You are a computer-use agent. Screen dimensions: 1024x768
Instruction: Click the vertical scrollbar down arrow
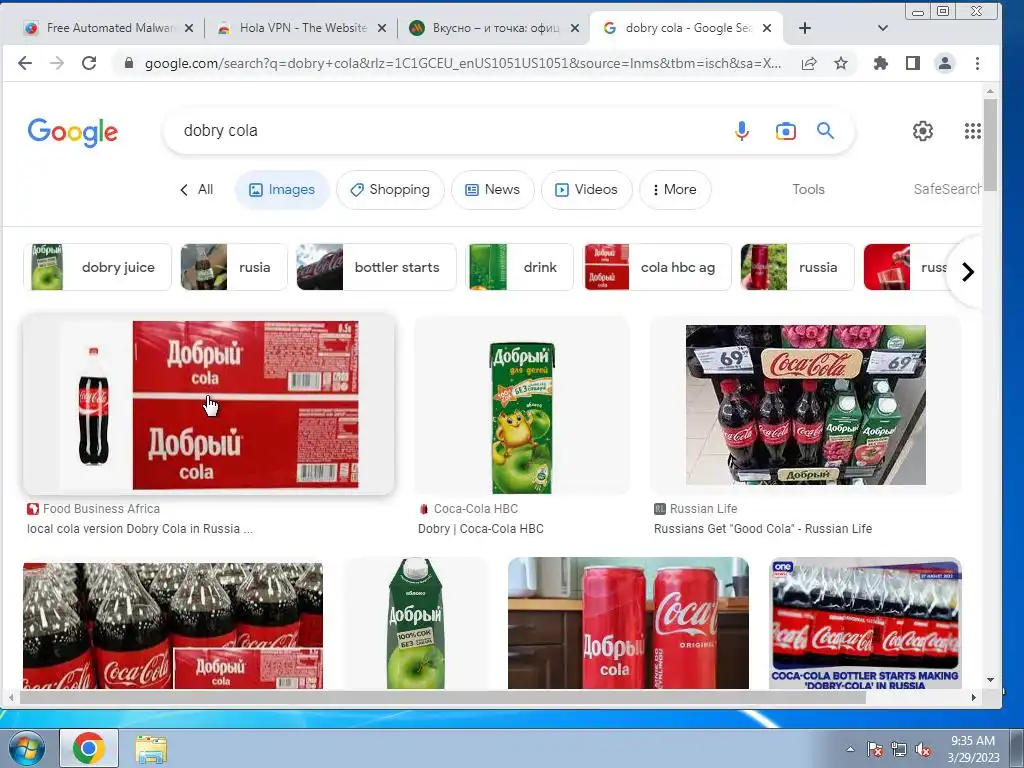(x=990, y=680)
